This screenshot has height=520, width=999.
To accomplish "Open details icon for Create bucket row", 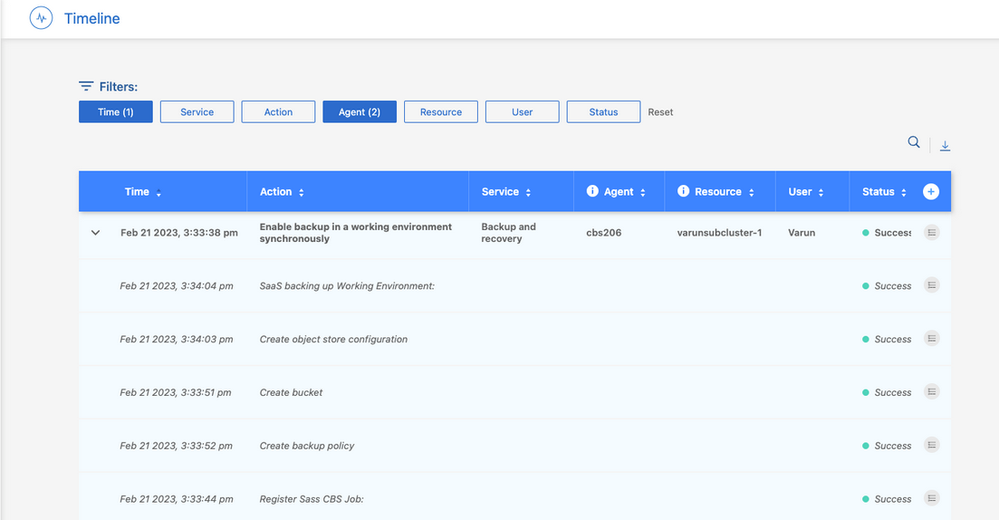I will (932, 392).
